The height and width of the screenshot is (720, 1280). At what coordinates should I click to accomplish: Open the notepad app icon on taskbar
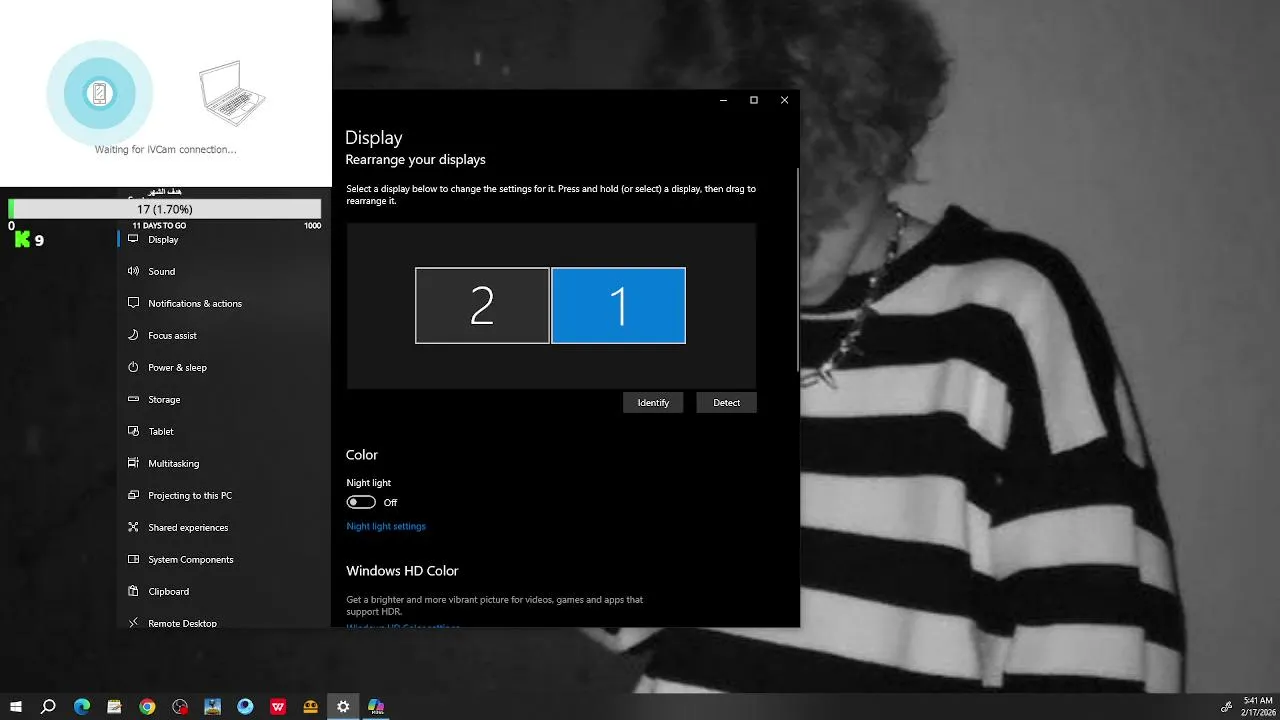(x=114, y=706)
